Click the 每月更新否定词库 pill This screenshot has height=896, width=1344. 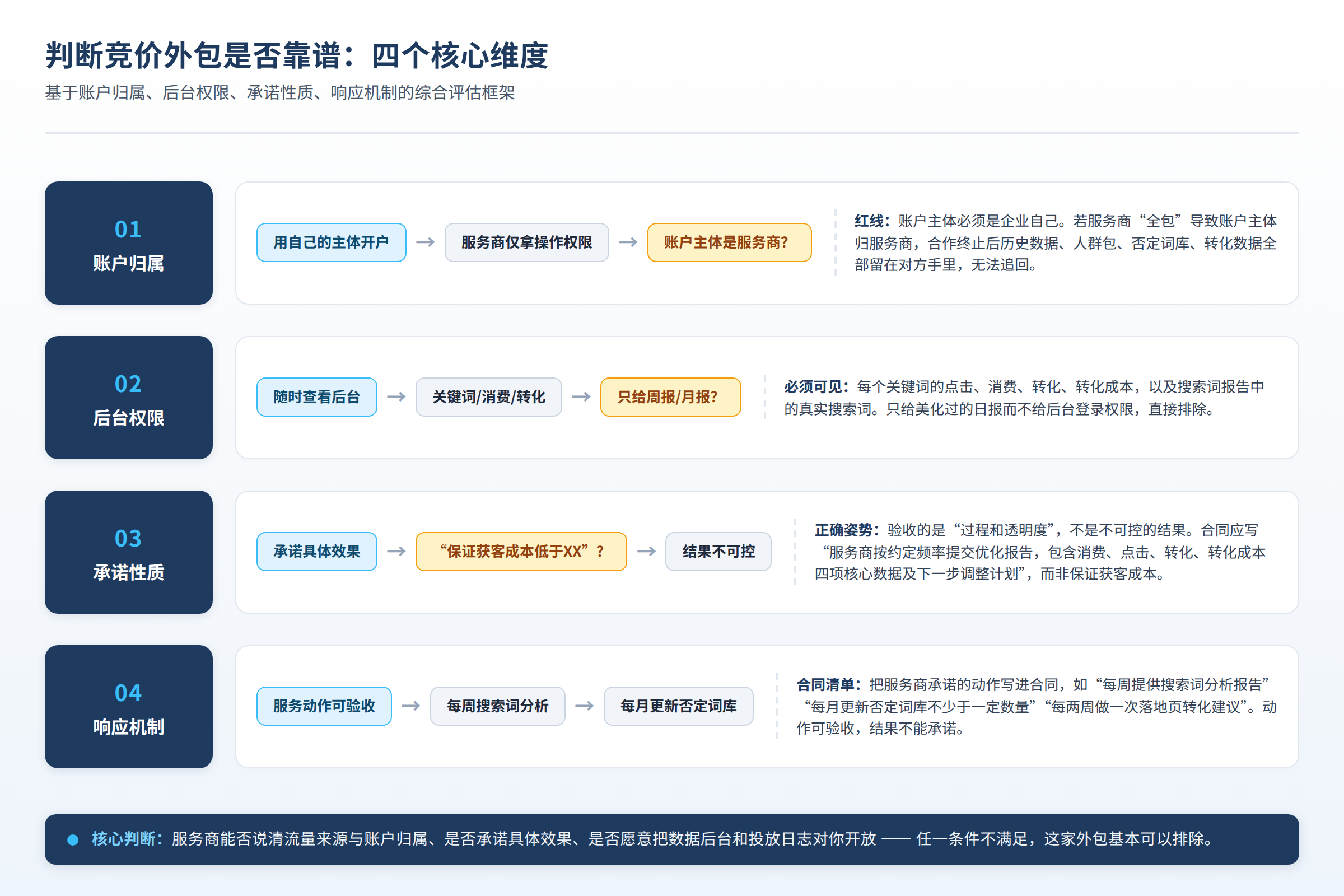click(678, 706)
